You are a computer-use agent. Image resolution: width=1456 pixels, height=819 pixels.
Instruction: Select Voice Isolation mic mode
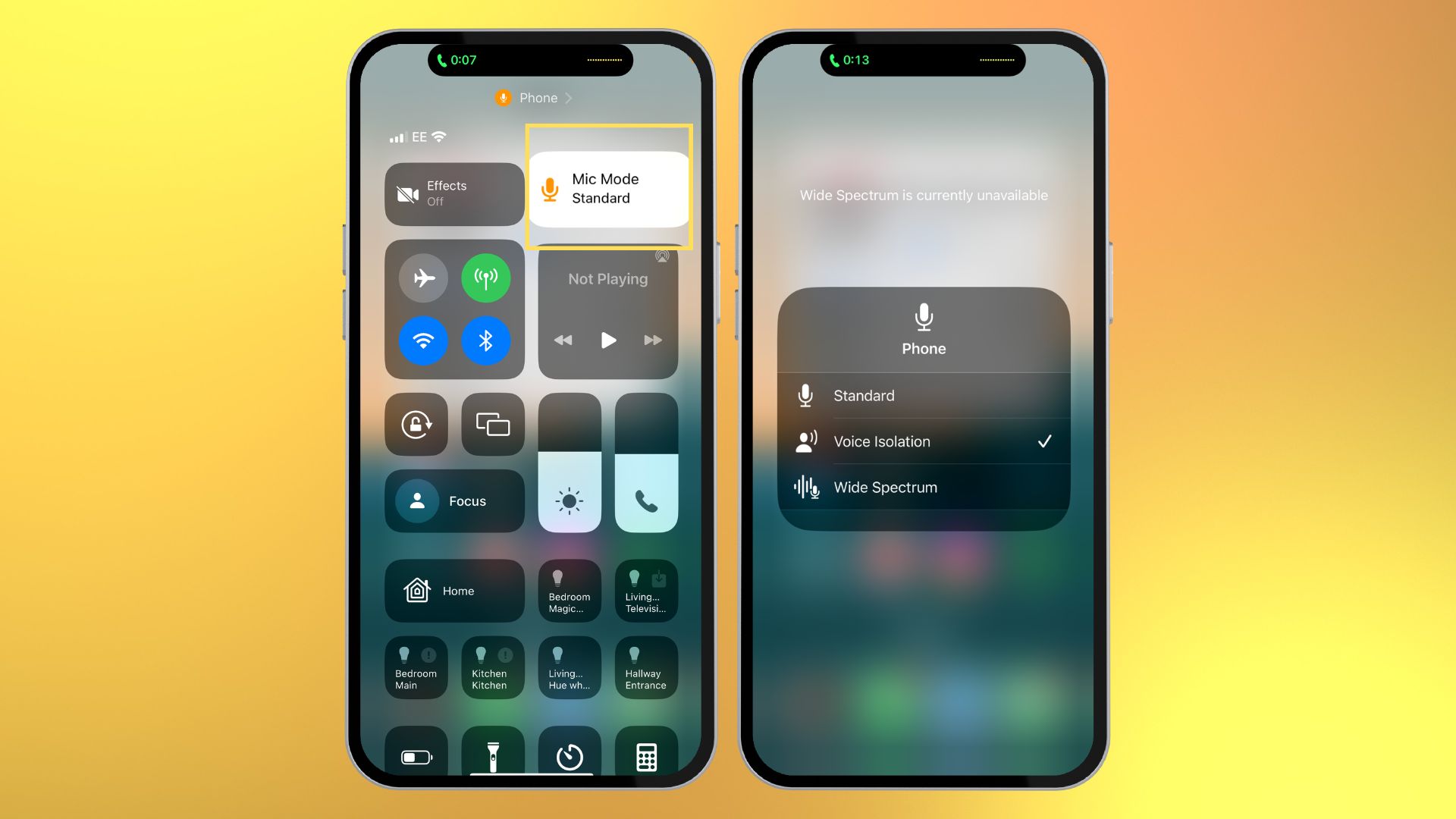922,441
